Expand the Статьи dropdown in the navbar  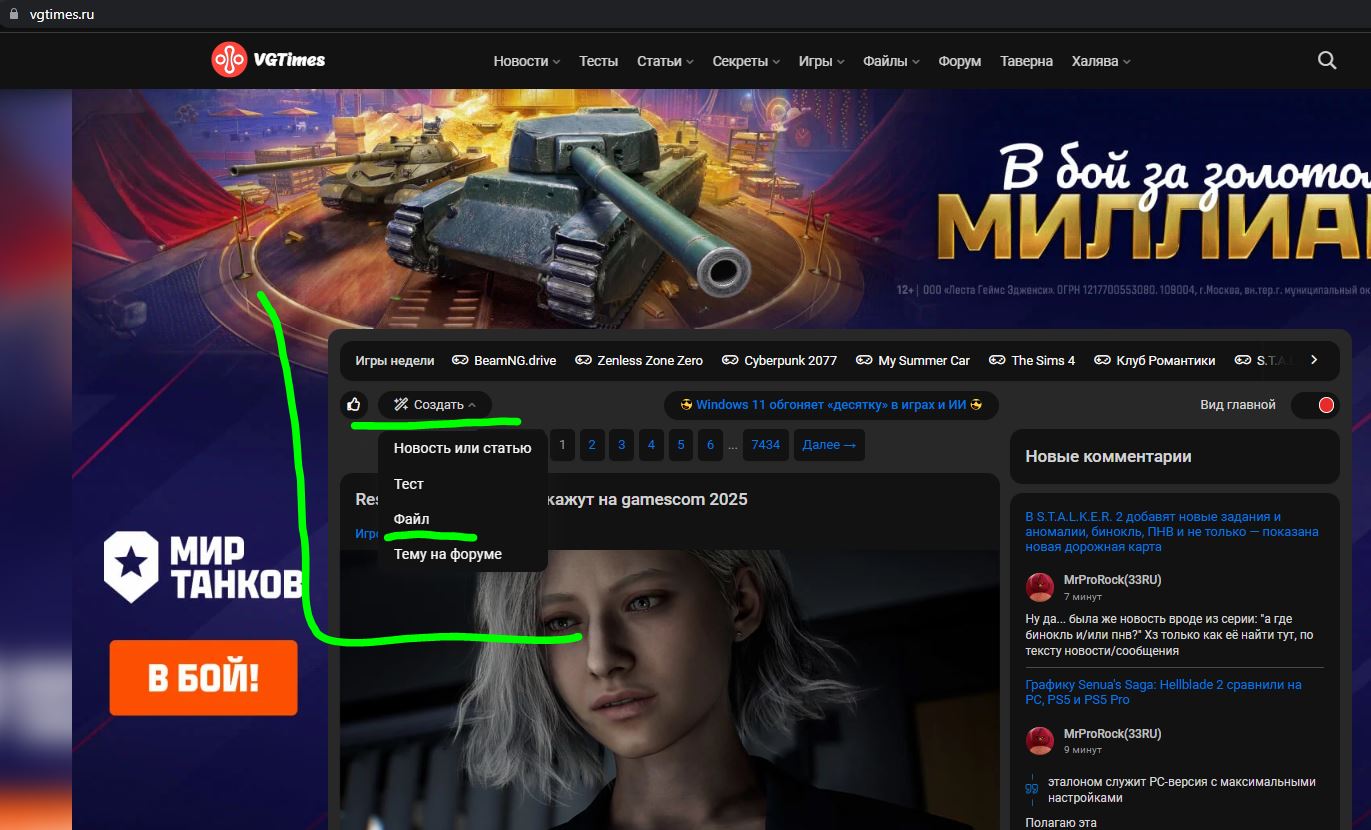pyautogui.click(x=665, y=61)
